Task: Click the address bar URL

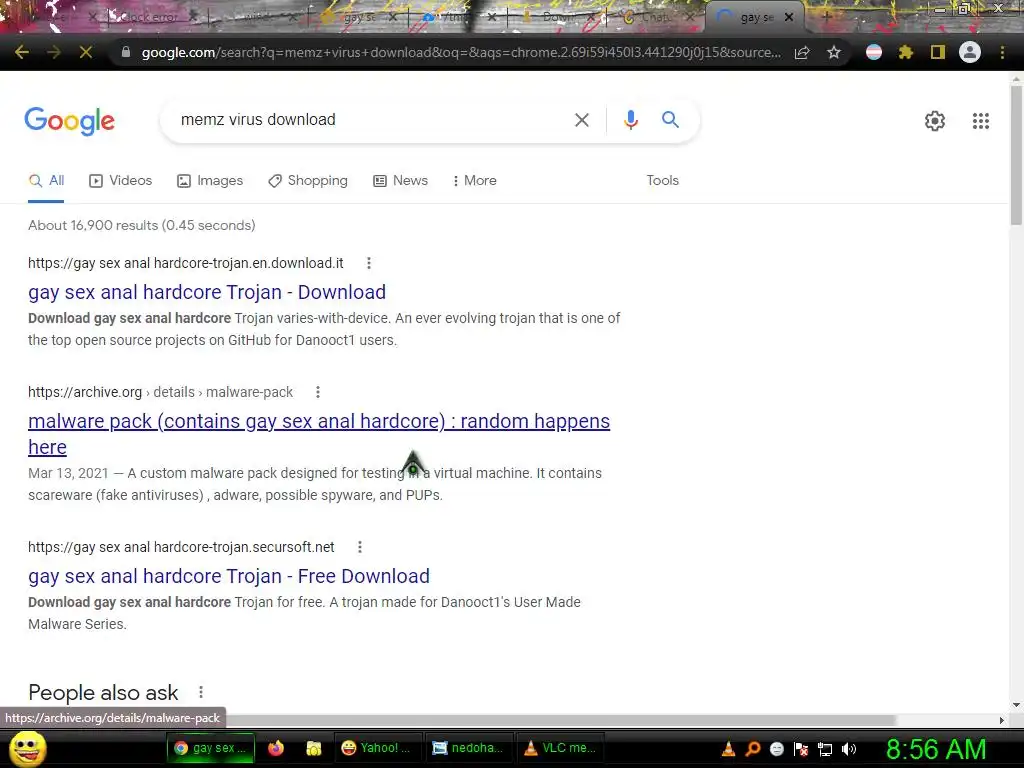Action: [460, 52]
